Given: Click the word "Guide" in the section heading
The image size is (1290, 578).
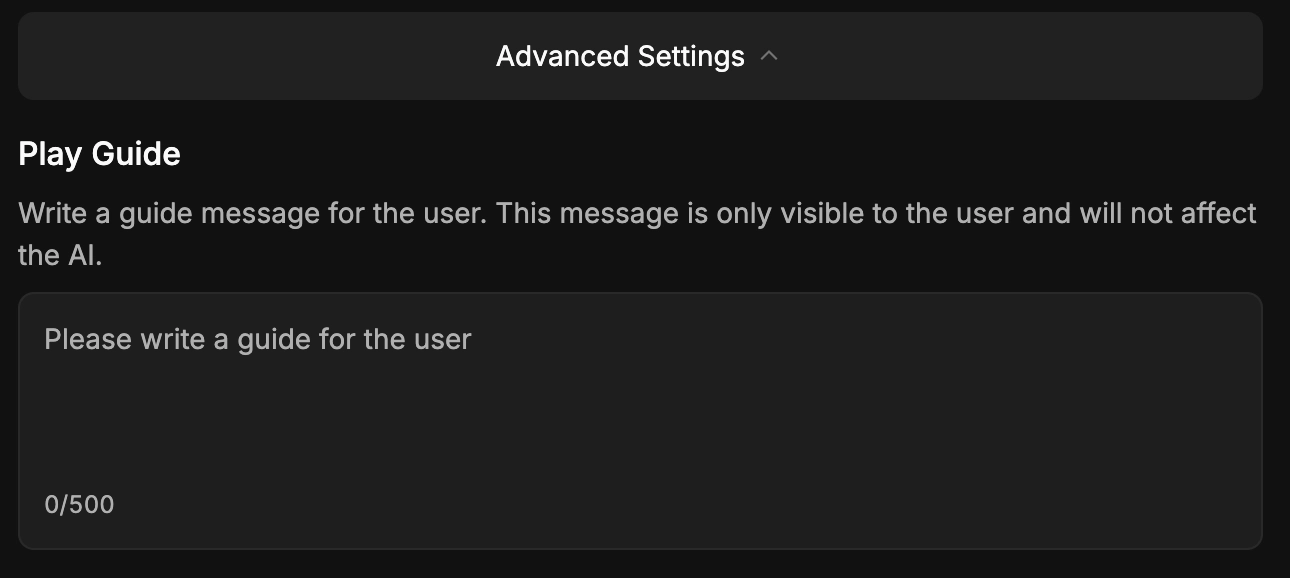Looking at the screenshot, I should (136, 154).
